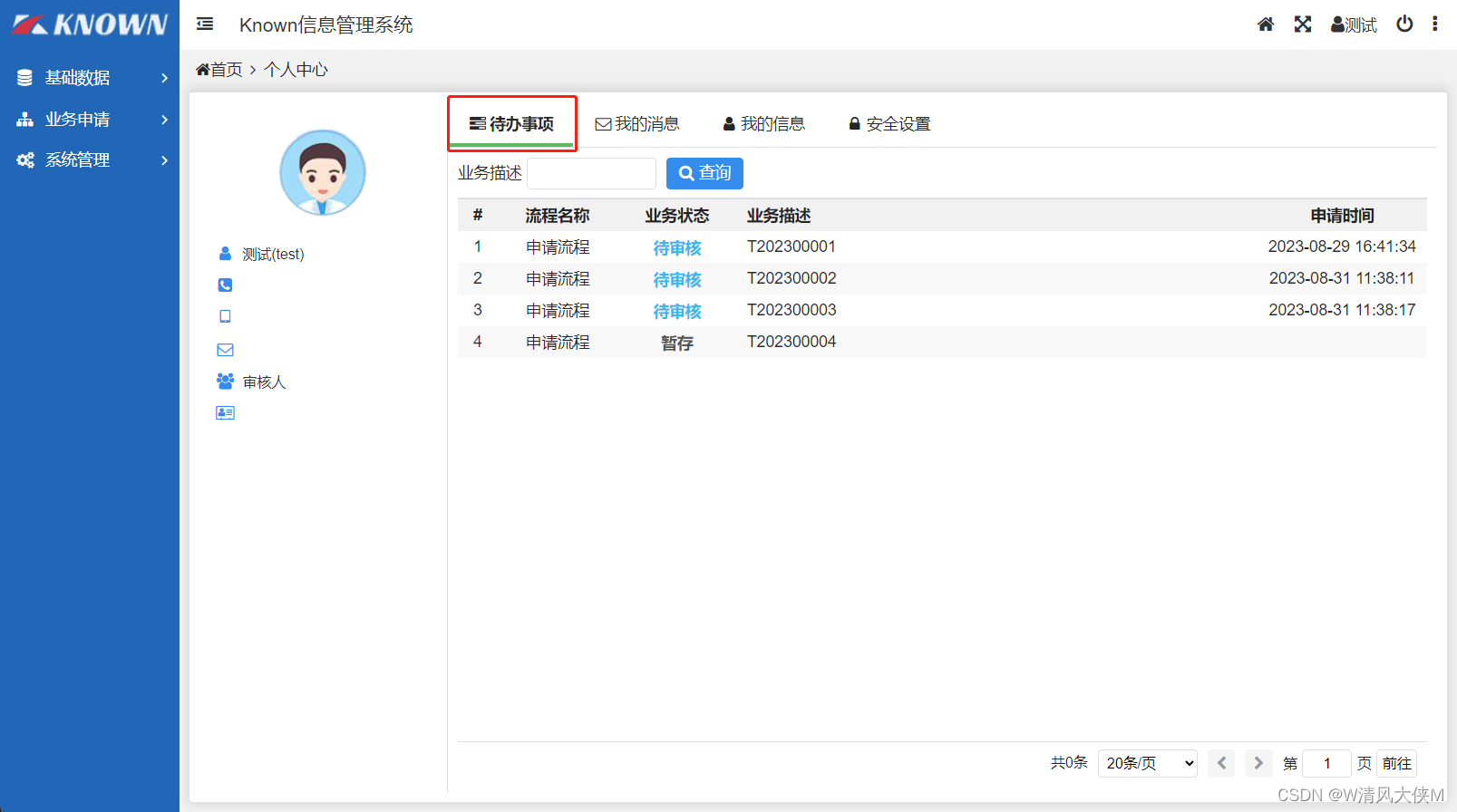Open 待审核 status for T202300002
The width and height of the screenshot is (1457, 812).
pos(677,279)
